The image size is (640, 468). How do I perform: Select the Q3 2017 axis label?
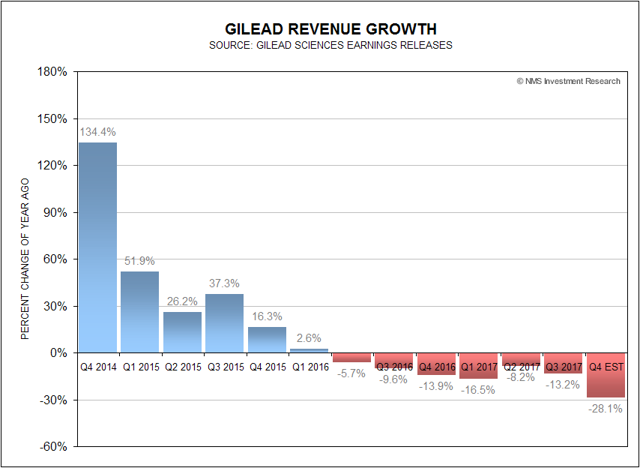564,367
